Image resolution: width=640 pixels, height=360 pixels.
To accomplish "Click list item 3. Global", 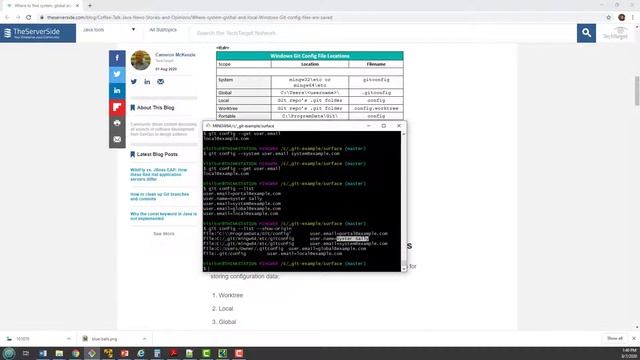I will (224, 322).
